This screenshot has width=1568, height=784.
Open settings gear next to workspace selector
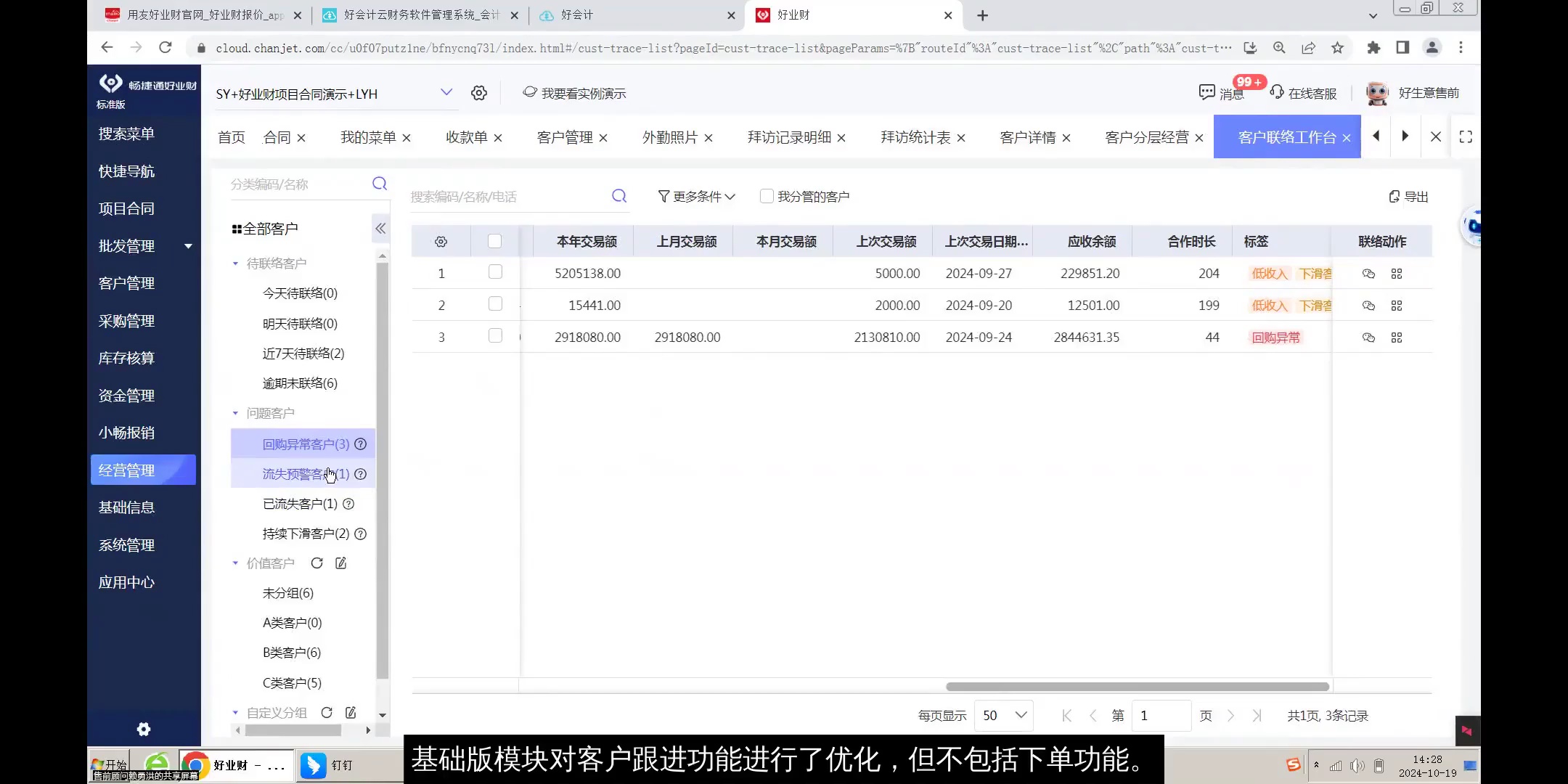[478, 93]
